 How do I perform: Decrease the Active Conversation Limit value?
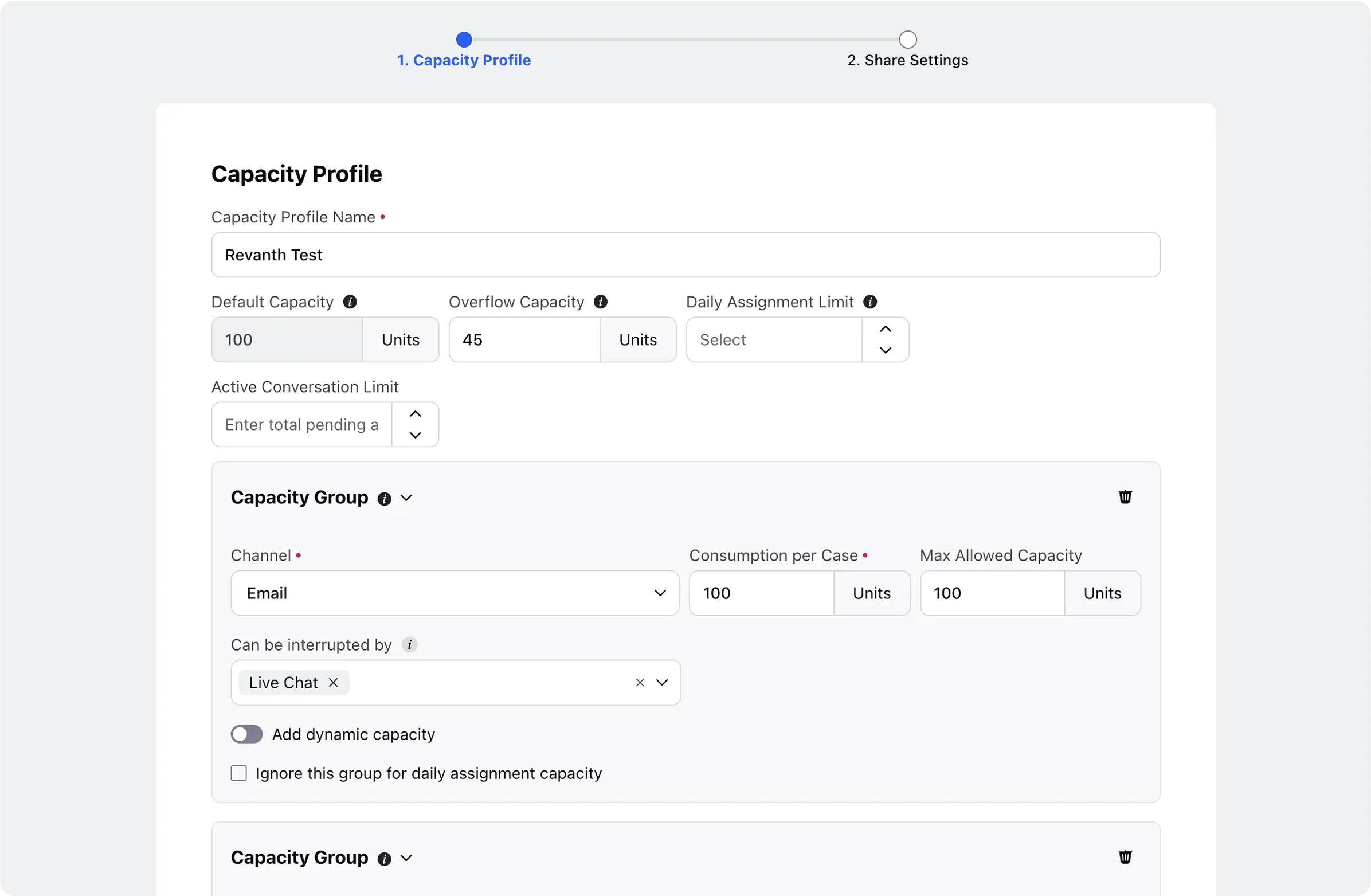pyautogui.click(x=415, y=436)
